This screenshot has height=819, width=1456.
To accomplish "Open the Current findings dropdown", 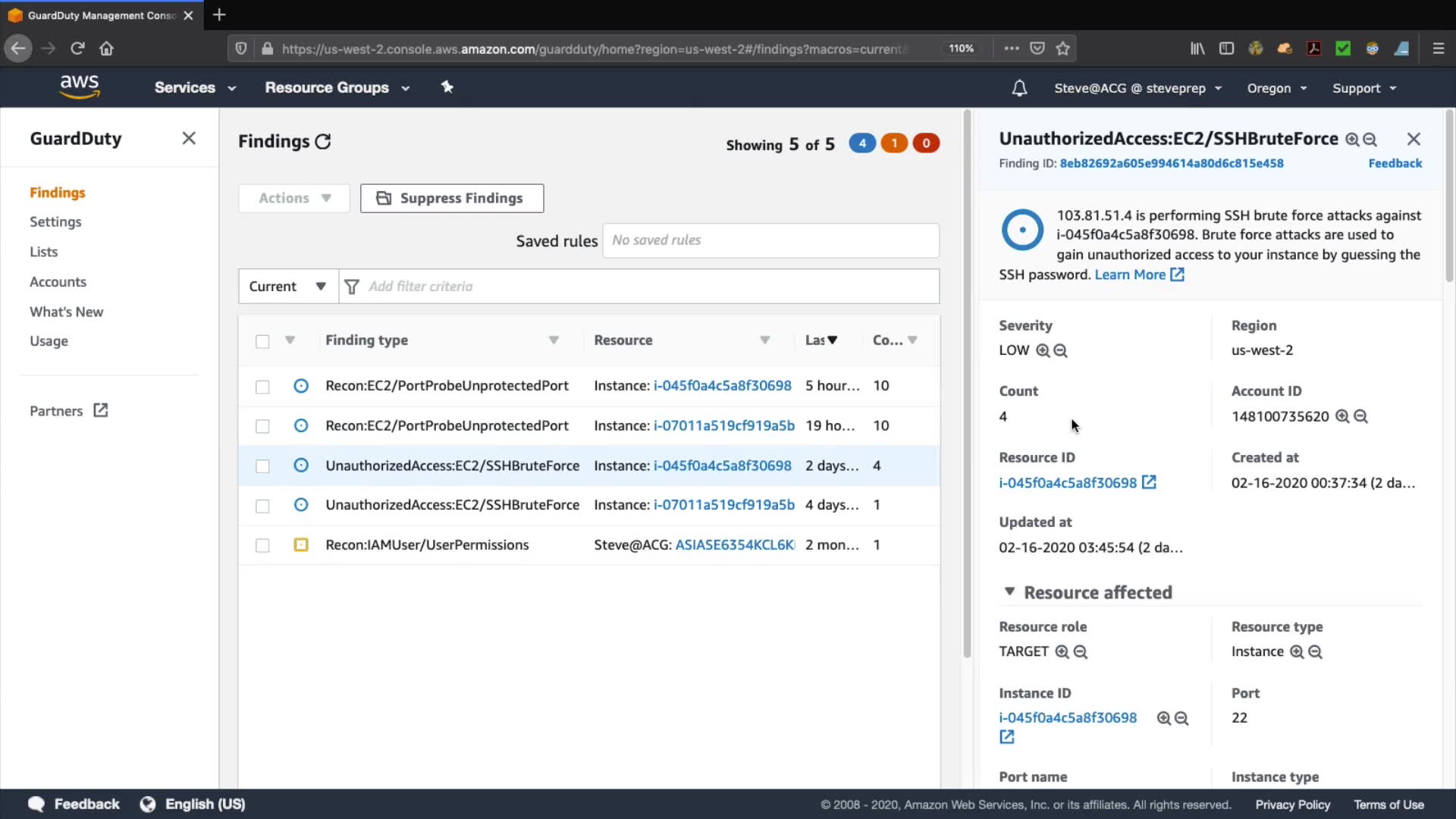I will pos(287,287).
